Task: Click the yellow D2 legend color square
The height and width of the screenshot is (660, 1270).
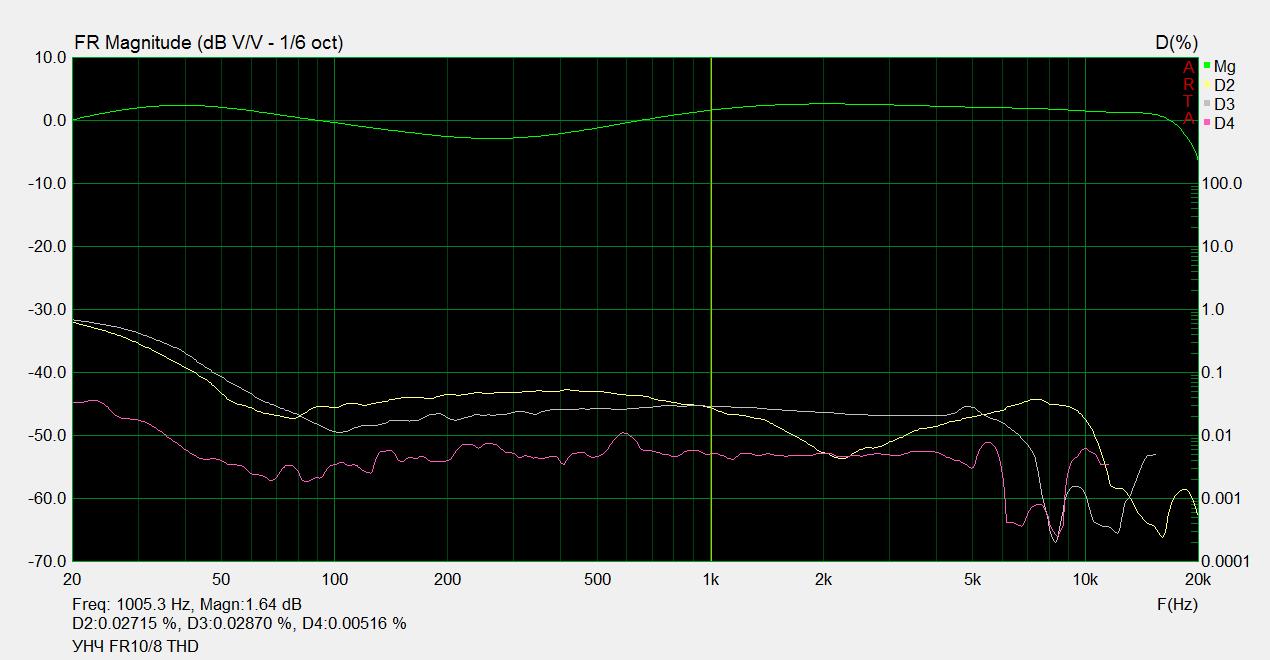Action: 1207,85
